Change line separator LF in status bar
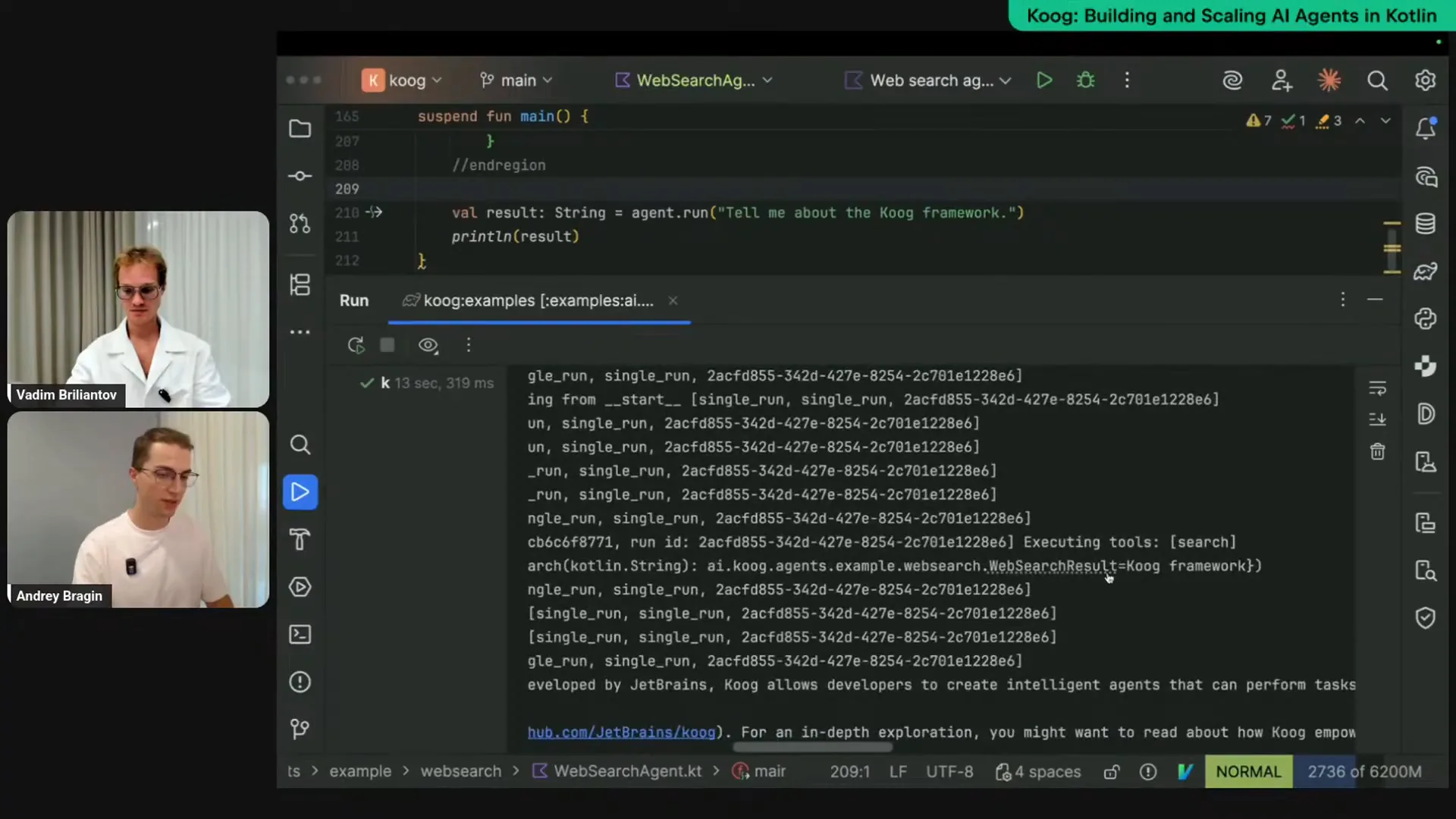This screenshot has height=819, width=1456. coord(898,772)
